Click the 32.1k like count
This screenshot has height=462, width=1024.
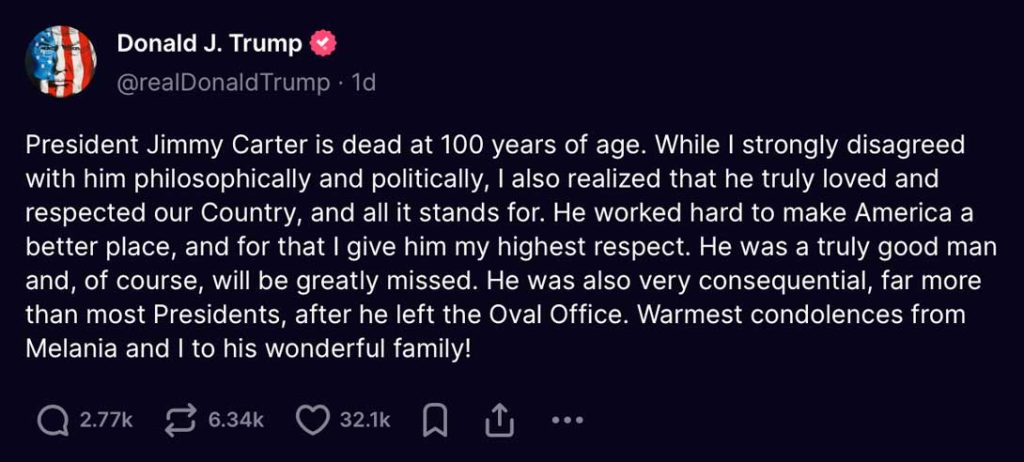point(365,421)
